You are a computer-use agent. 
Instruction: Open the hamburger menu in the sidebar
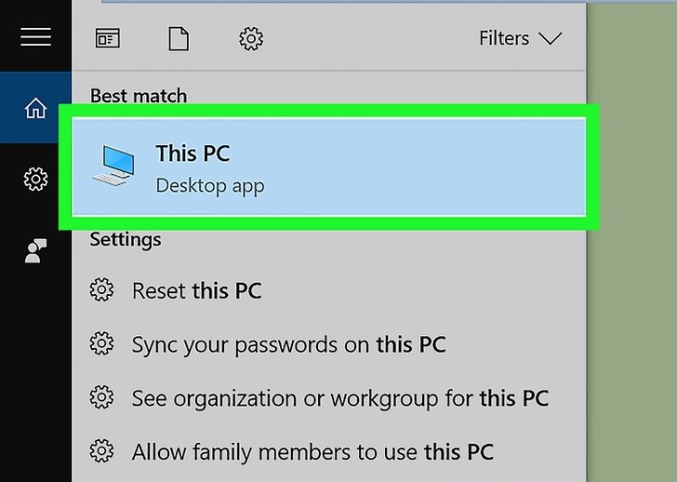(x=36, y=37)
